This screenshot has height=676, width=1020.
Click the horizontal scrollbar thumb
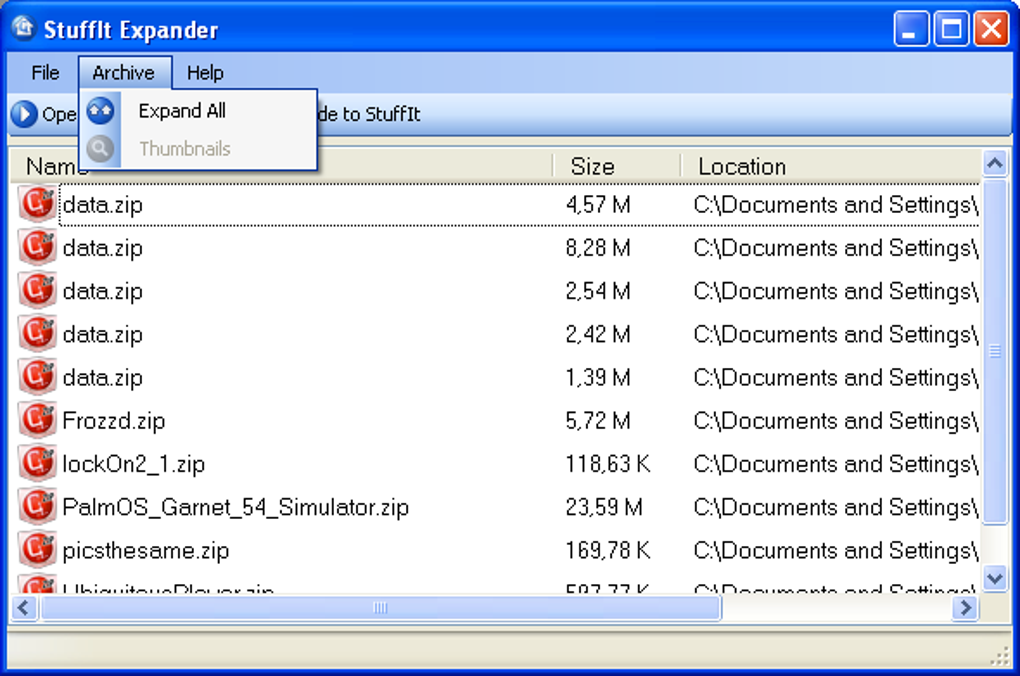coord(381,608)
